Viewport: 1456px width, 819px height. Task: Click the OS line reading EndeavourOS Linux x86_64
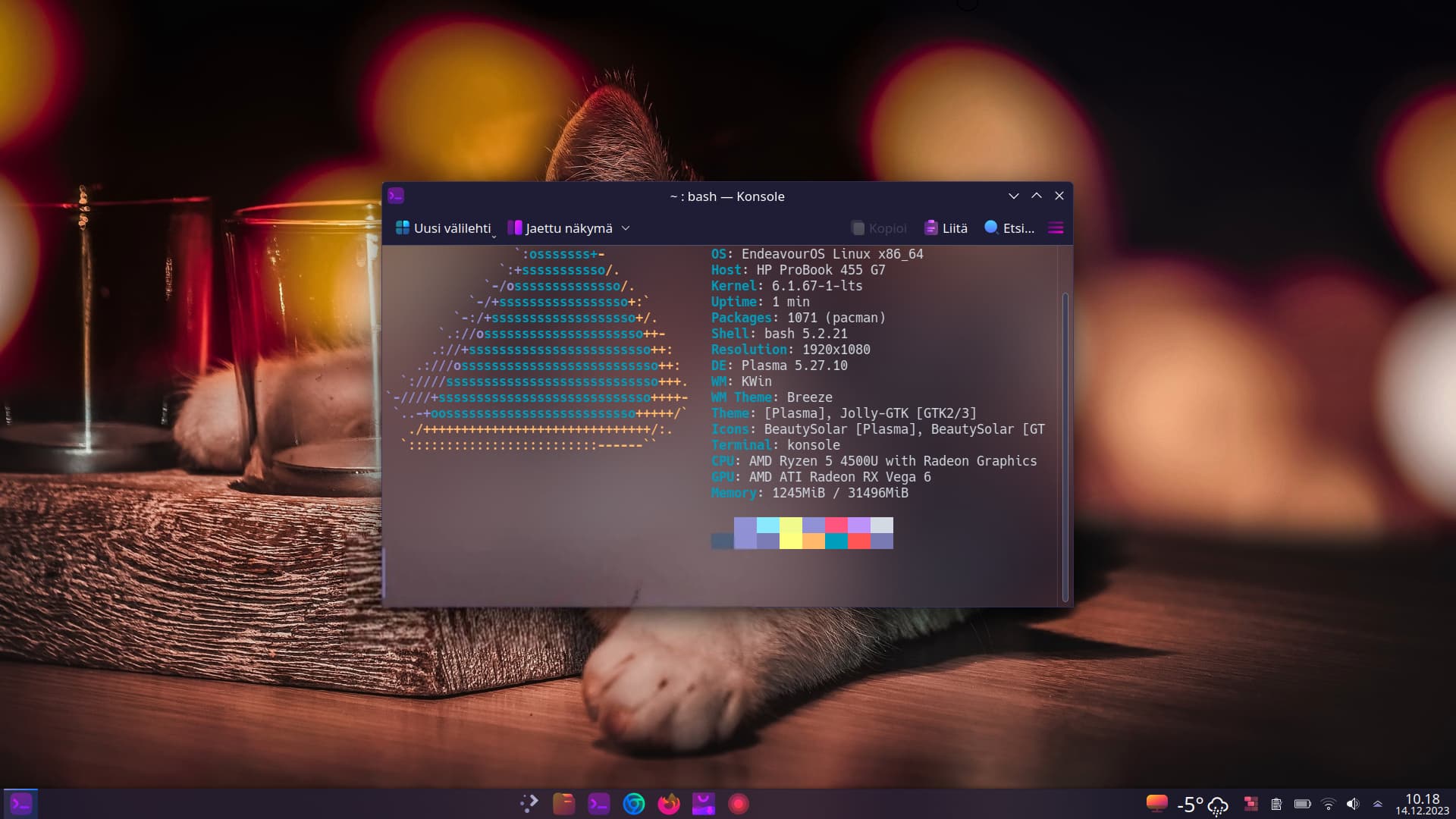pyautogui.click(x=817, y=254)
